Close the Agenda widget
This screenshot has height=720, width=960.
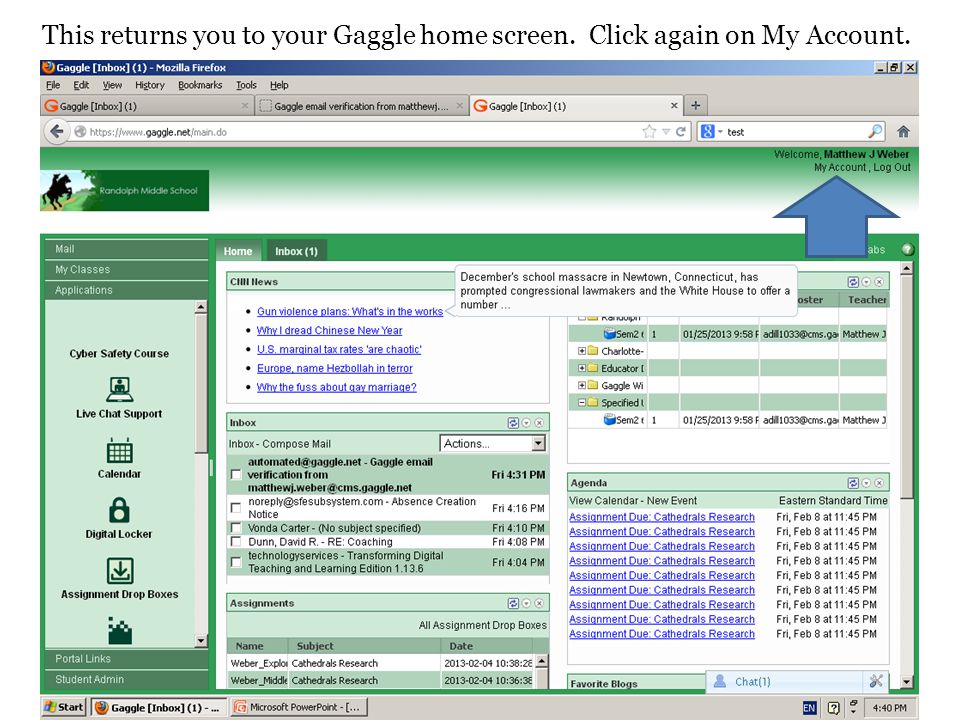[879, 483]
